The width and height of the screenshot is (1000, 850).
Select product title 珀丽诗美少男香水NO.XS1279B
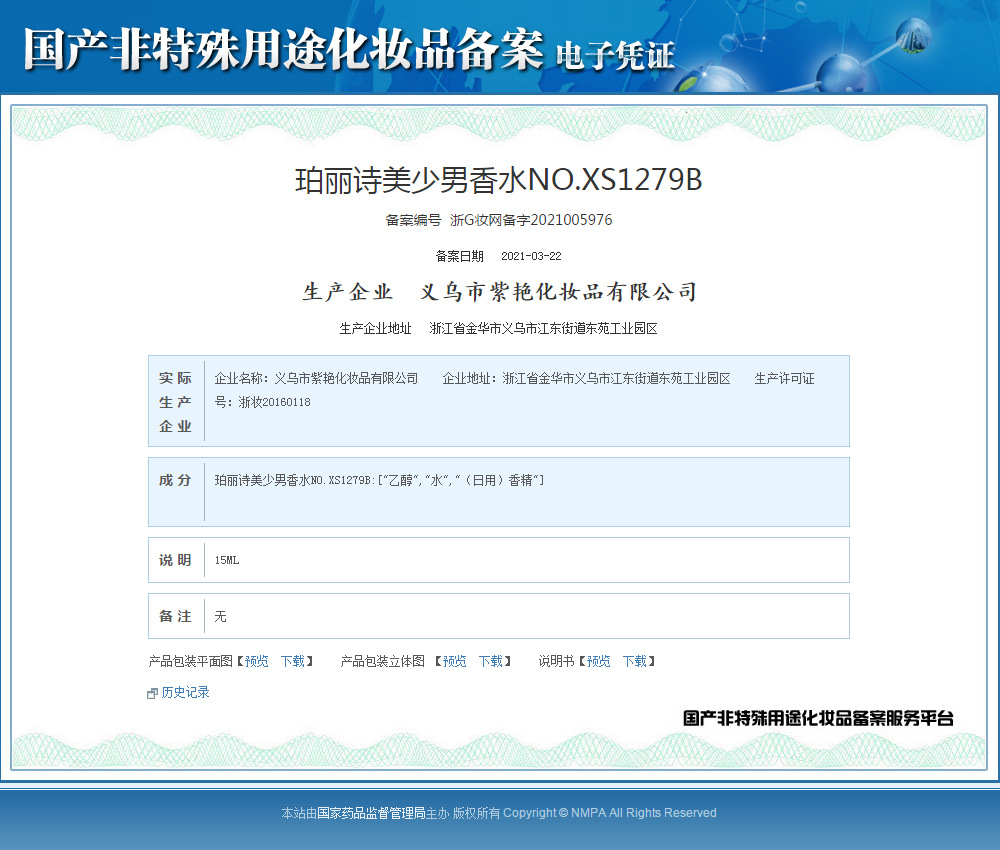click(x=498, y=180)
